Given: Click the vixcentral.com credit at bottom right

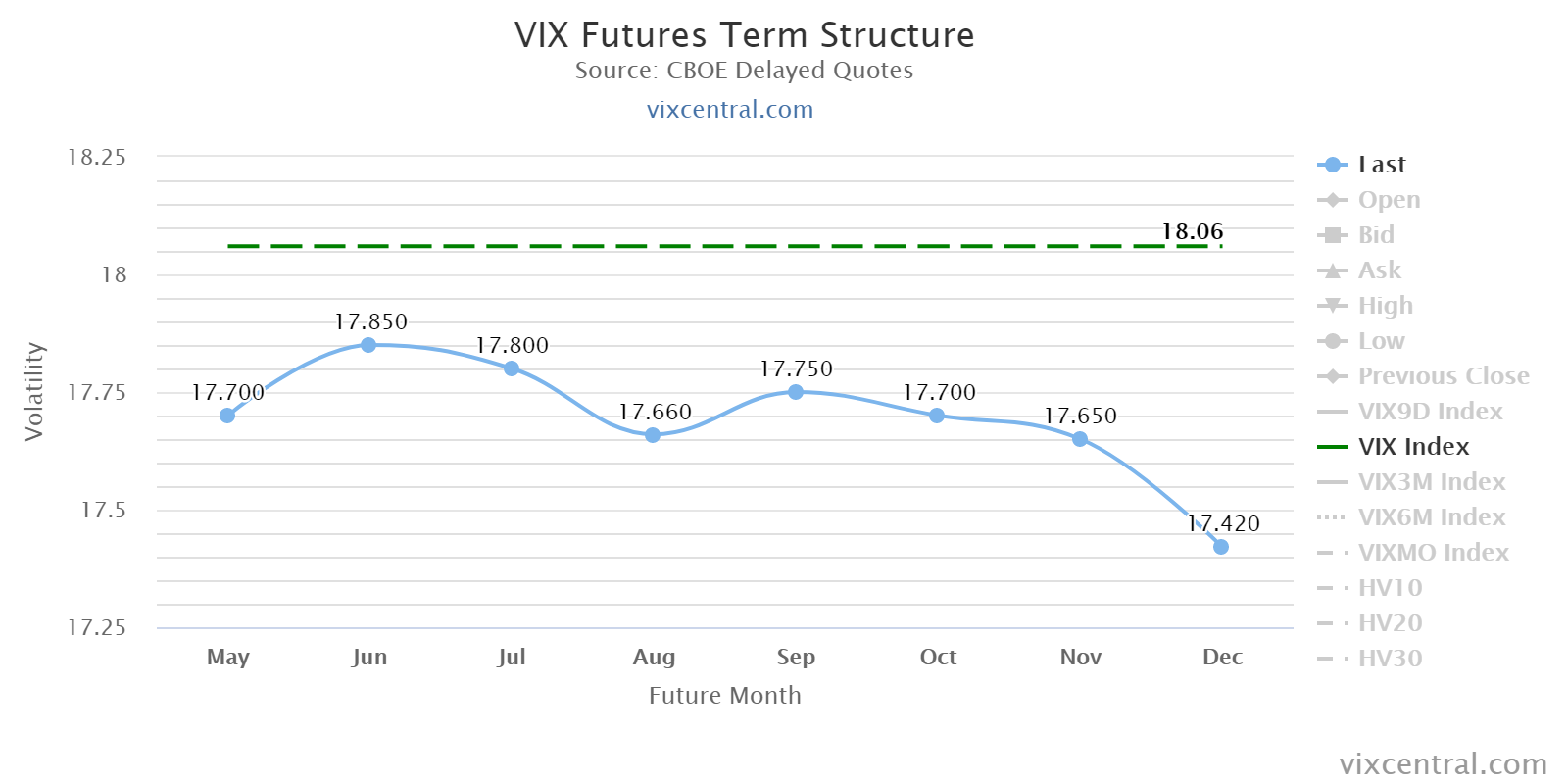Looking at the screenshot, I should pyautogui.click(x=1443, y=764).
